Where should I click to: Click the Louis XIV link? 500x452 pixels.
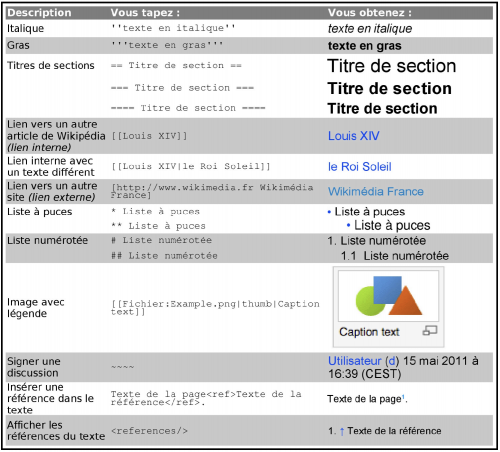coord(354,136)
